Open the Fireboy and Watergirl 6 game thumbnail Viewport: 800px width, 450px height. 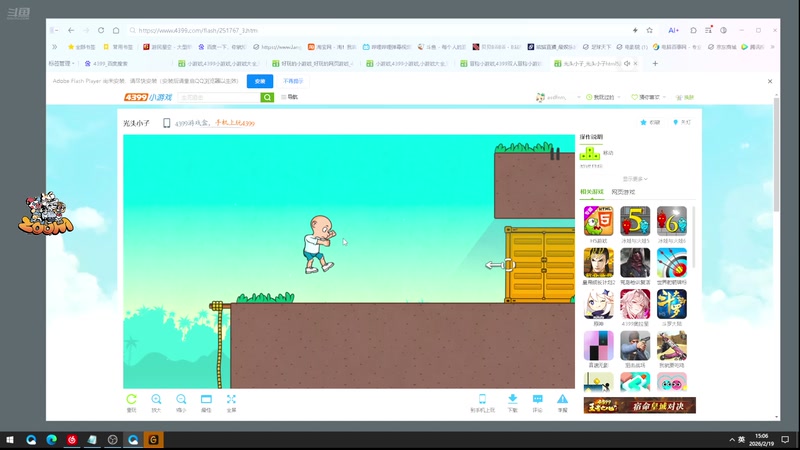tap(672, 221)
